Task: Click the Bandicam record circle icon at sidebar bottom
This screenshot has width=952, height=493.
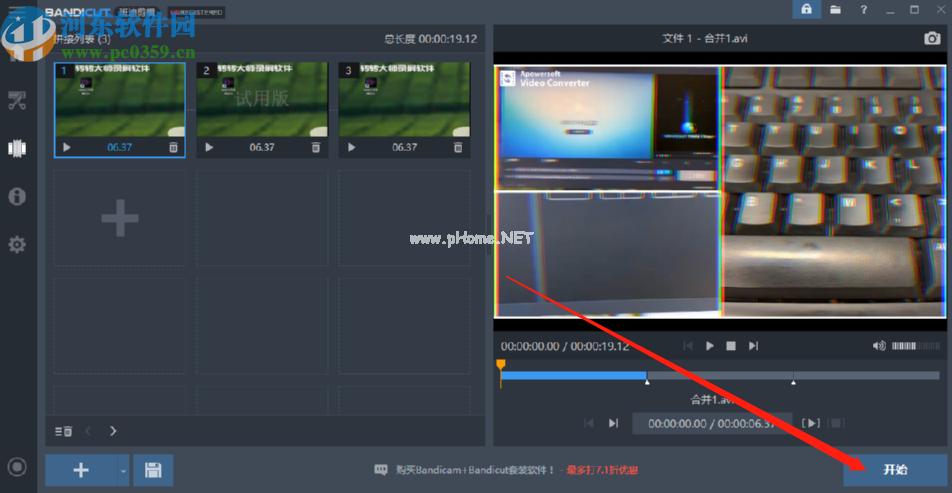Action: tap(18, 467)
